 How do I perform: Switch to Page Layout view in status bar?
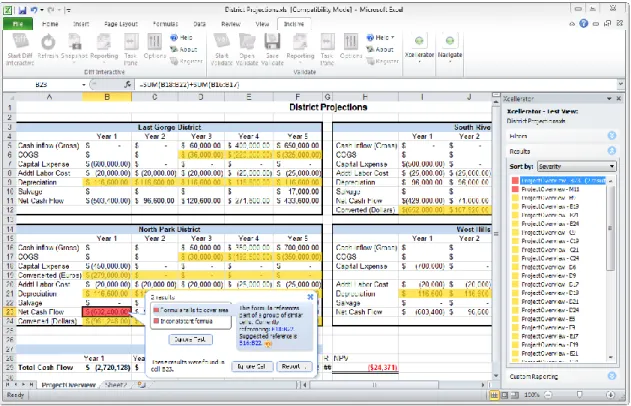coord(505,395)
